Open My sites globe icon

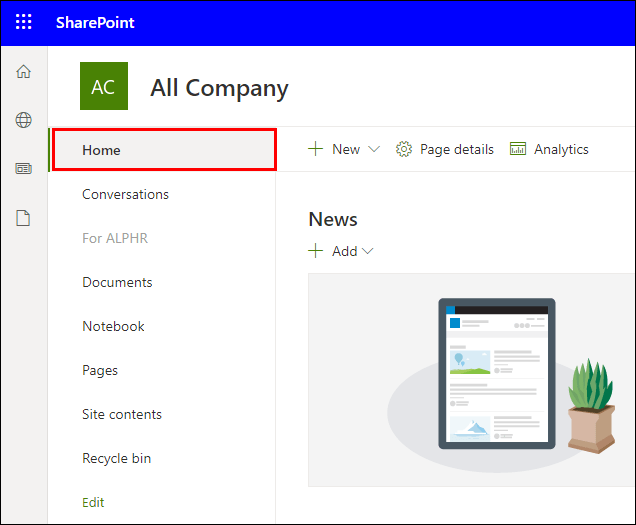point(24,120)
